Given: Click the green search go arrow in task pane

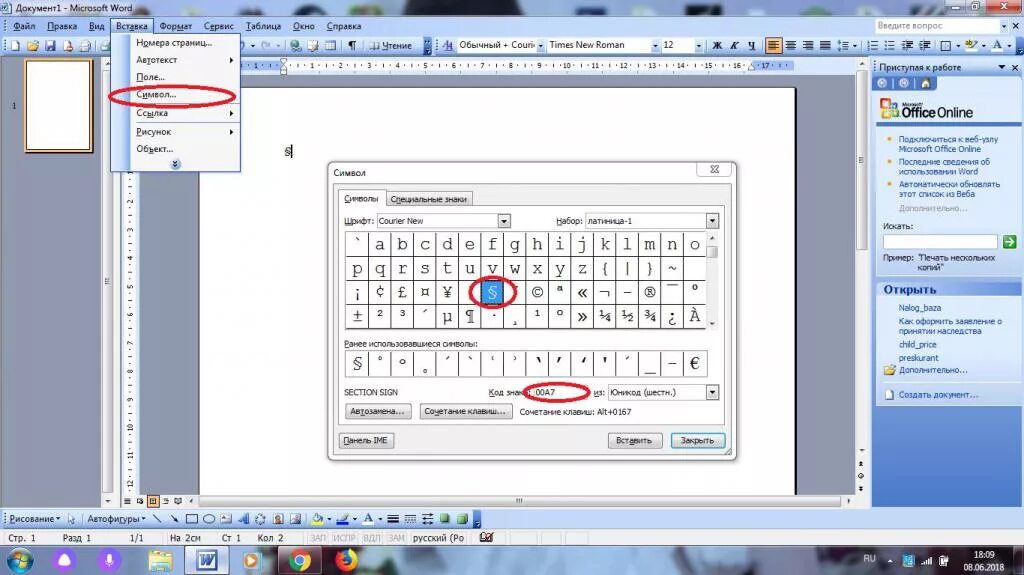Looking at the screenshot, I should (x=1009, y=242).
